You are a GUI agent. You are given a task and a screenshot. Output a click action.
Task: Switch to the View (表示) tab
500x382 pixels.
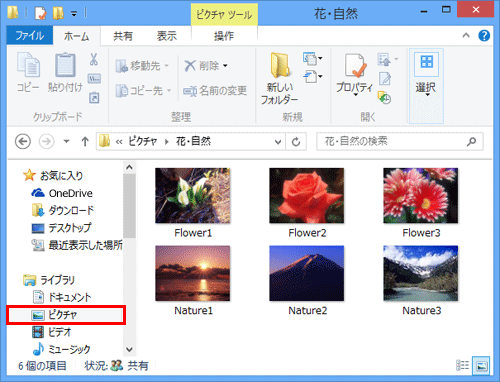pos(167,36)
